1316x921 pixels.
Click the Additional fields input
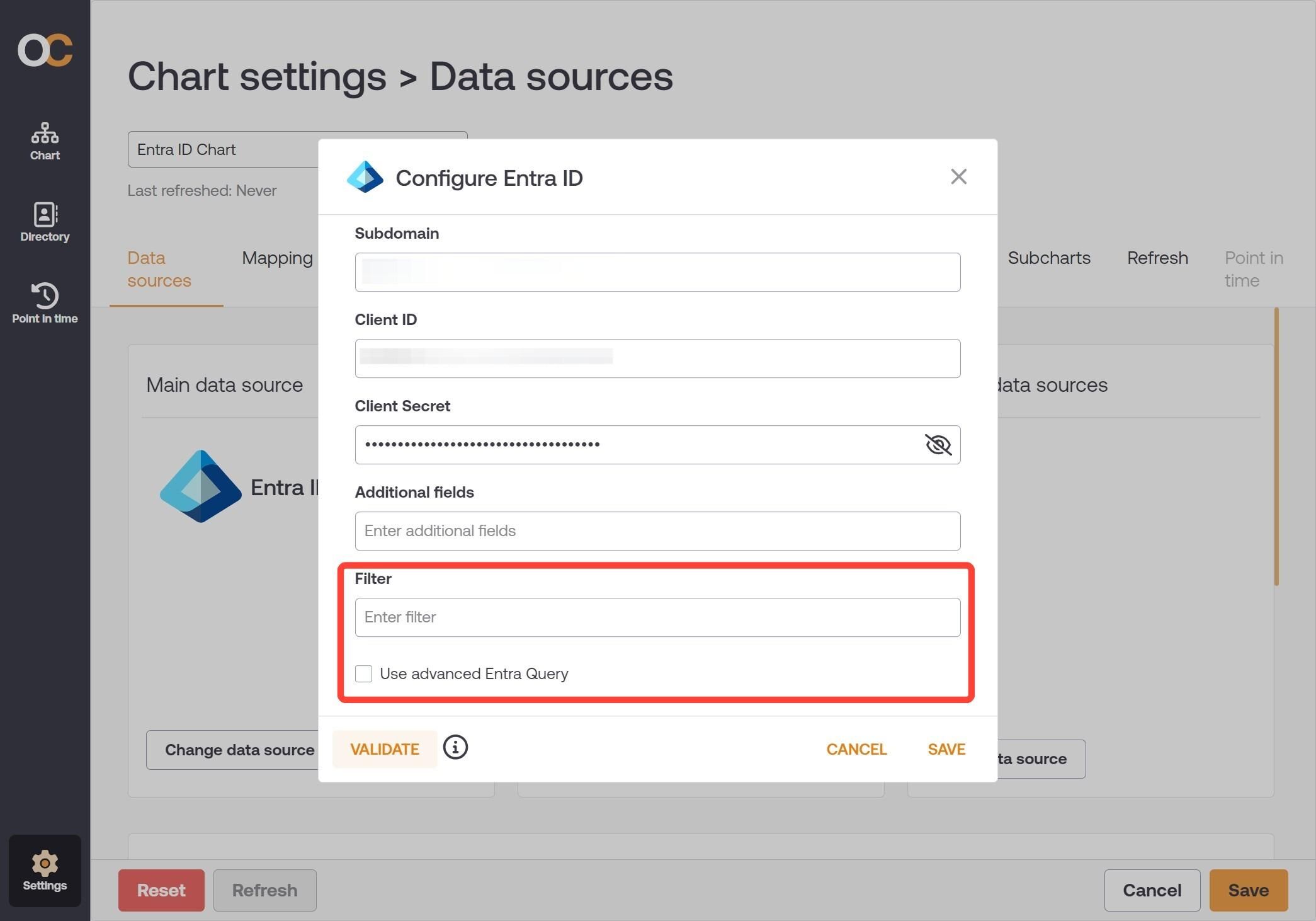[x=657, y=531]
